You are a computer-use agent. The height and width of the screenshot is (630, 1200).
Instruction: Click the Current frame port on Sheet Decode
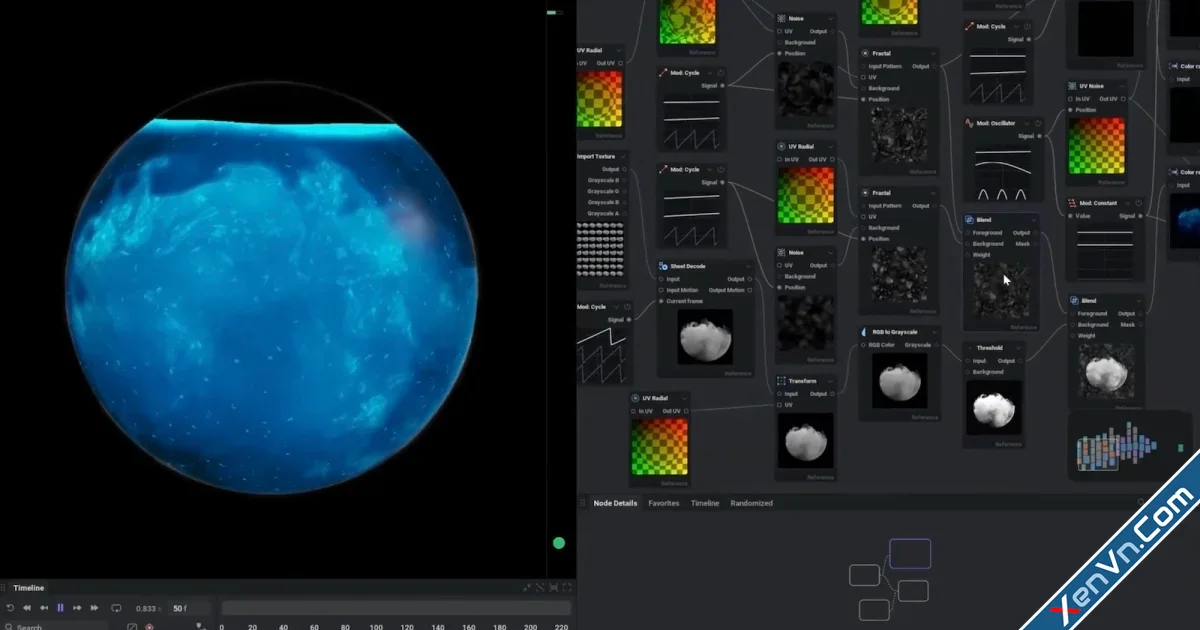[x=661, y=301]
